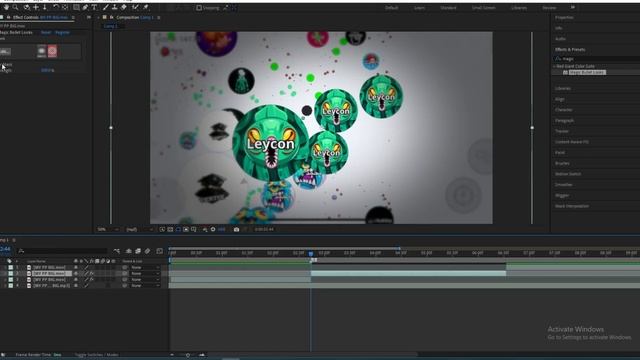The height and width of the screenshot is (360, 640).
Task: Open the Effect Controls panel tab
Action: click(x=40, y=18)
